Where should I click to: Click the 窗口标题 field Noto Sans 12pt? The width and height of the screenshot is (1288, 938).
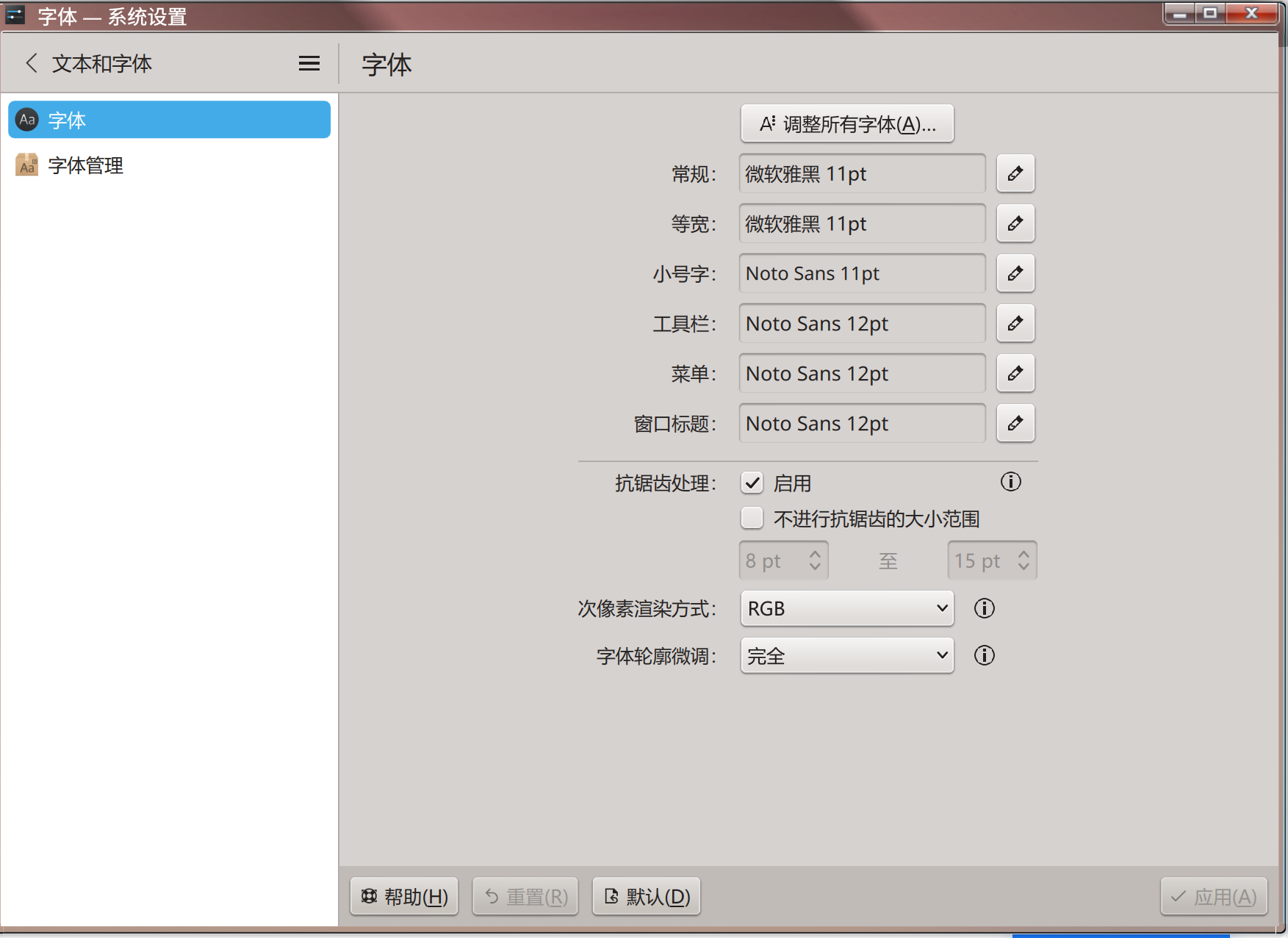[863, 423]
